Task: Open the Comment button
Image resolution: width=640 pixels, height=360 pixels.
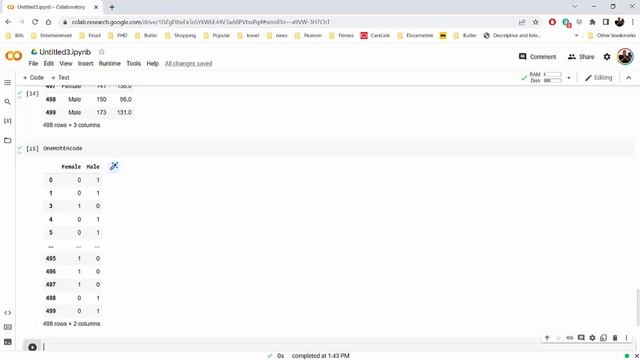Action: tap(537, 57)
